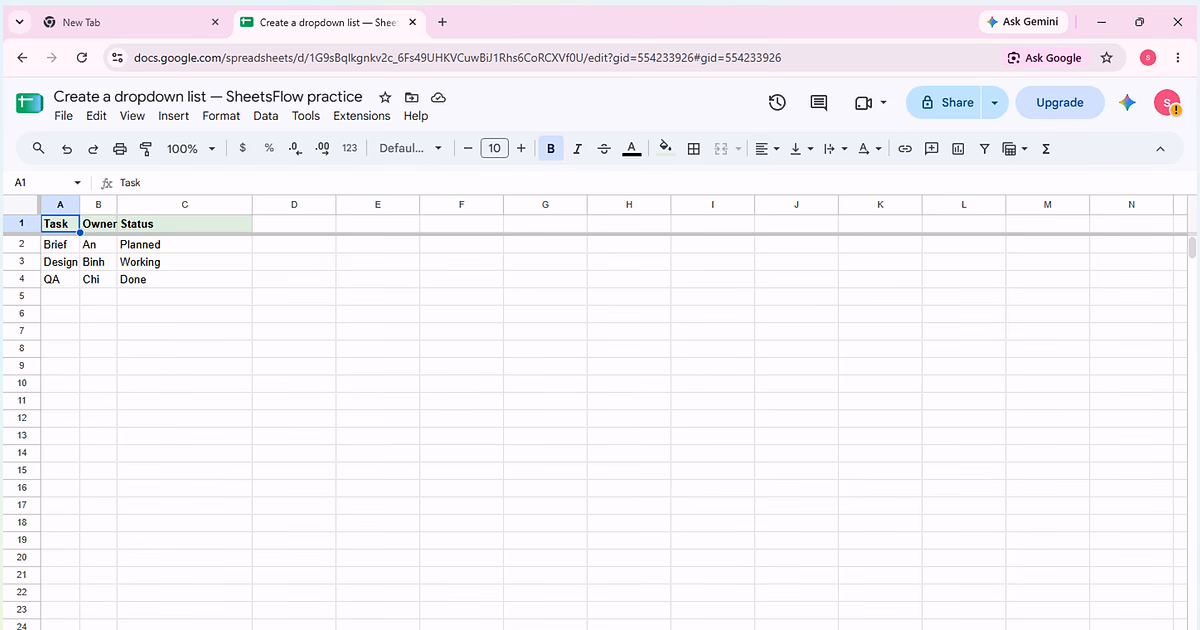Open vertical align dropdown
Image resolution: width=1200 pixels, height=630 pixels.
click(x=801, y=148)
